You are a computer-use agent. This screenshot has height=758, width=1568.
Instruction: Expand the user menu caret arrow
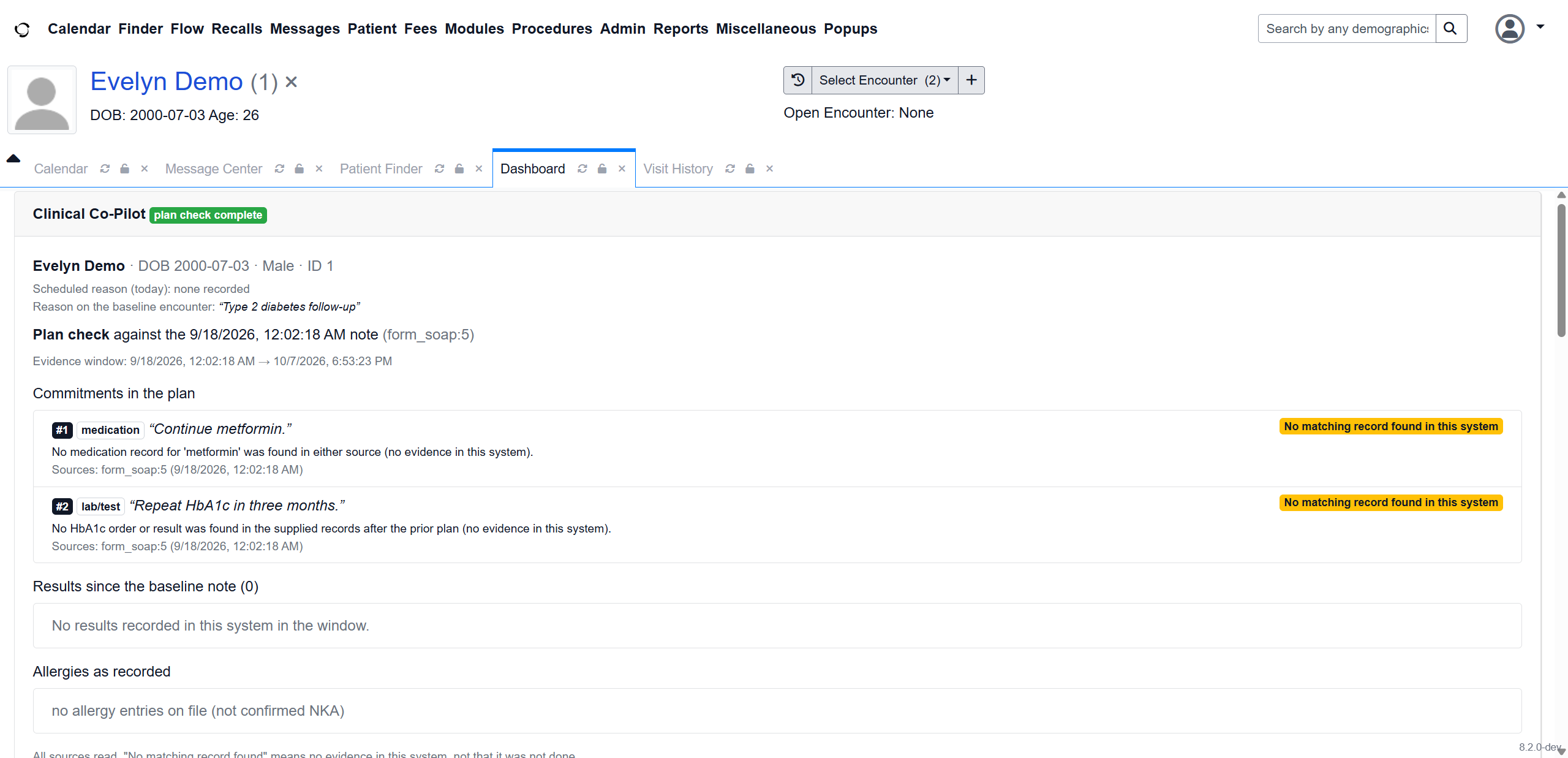coord(1540,27)
